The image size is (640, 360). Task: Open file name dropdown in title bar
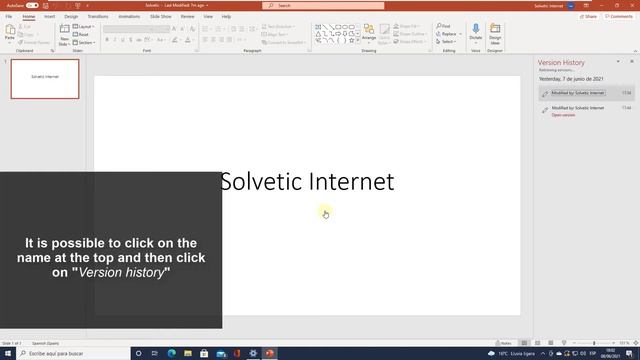(x=207, y=5)
